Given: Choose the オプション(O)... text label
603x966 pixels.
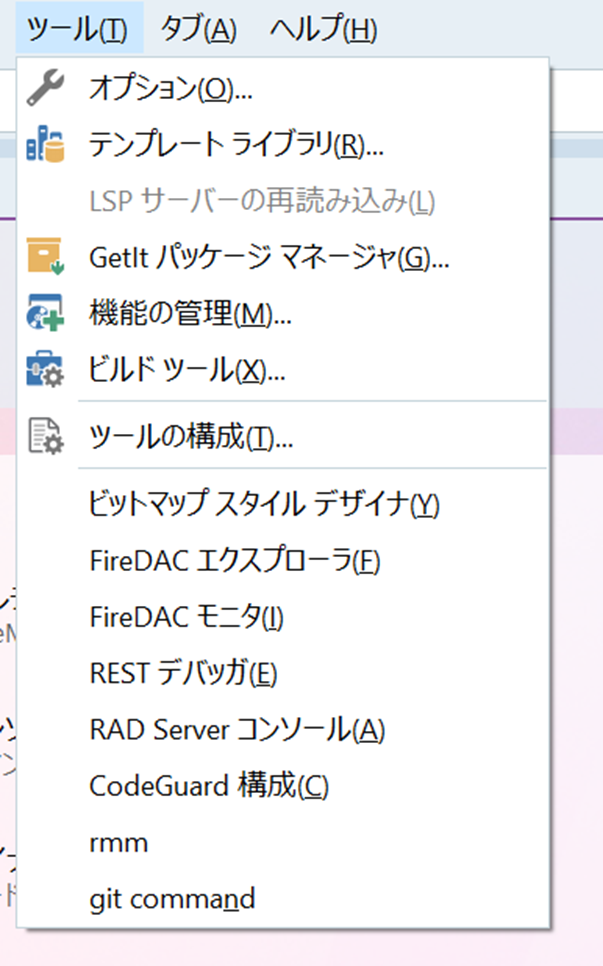Looking at the screenshot, I should [170, 89].
